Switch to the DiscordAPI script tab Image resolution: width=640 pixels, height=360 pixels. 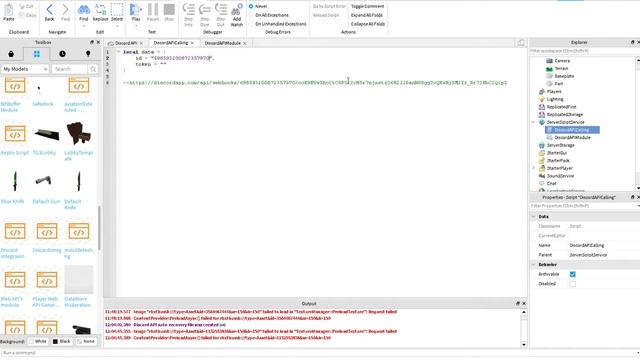tap(125, 43)
